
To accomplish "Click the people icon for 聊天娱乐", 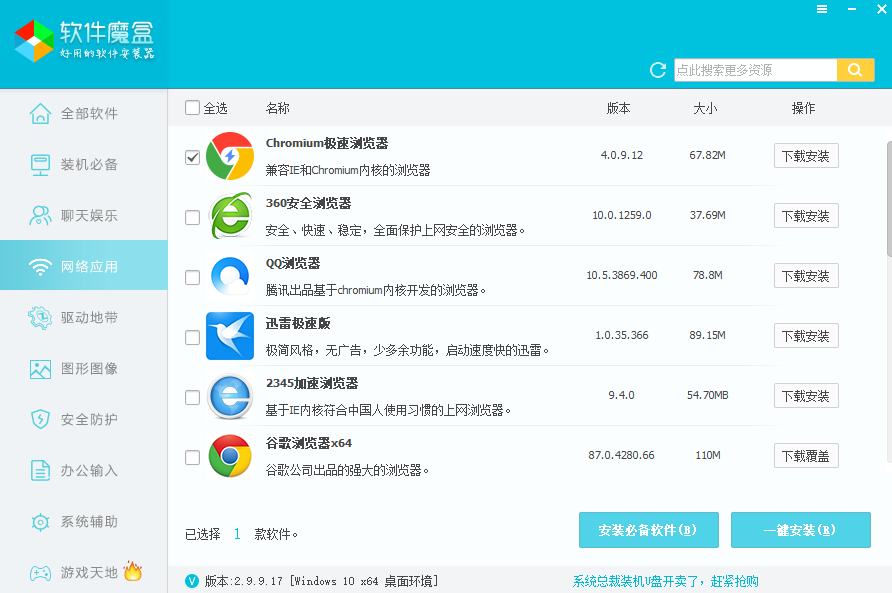I will point(40,215).
